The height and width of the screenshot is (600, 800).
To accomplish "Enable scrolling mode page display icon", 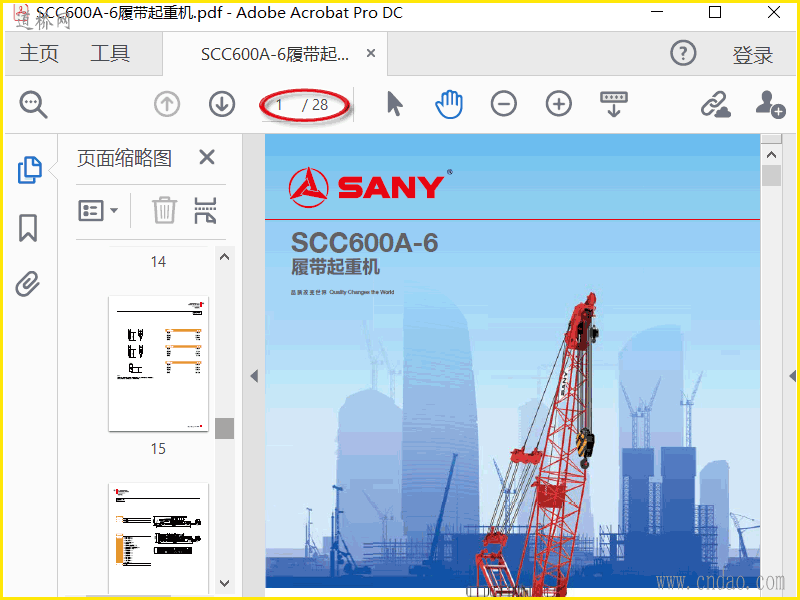I will coord(614,105).
